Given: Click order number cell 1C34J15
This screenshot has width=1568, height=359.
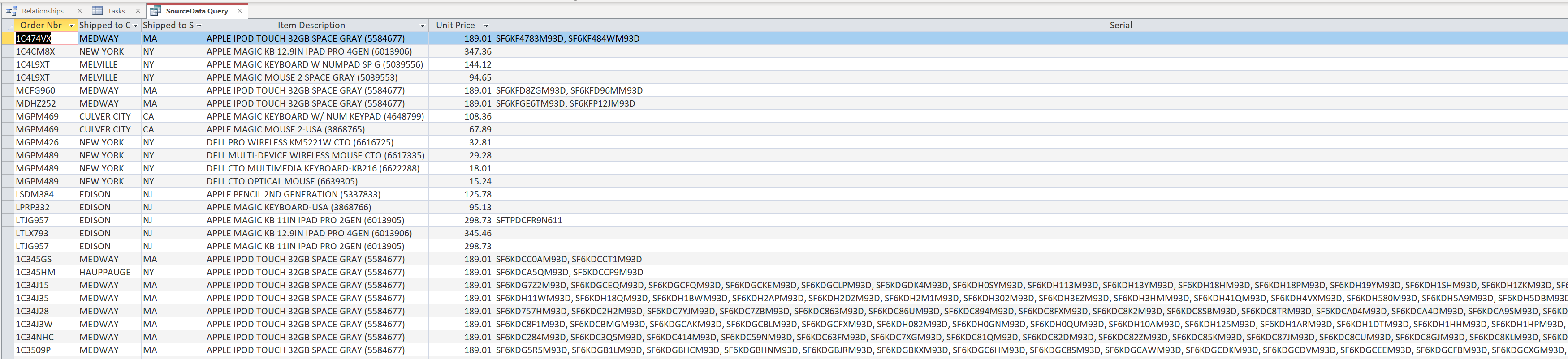Looking at the screenshot, I should pos(46,286).
